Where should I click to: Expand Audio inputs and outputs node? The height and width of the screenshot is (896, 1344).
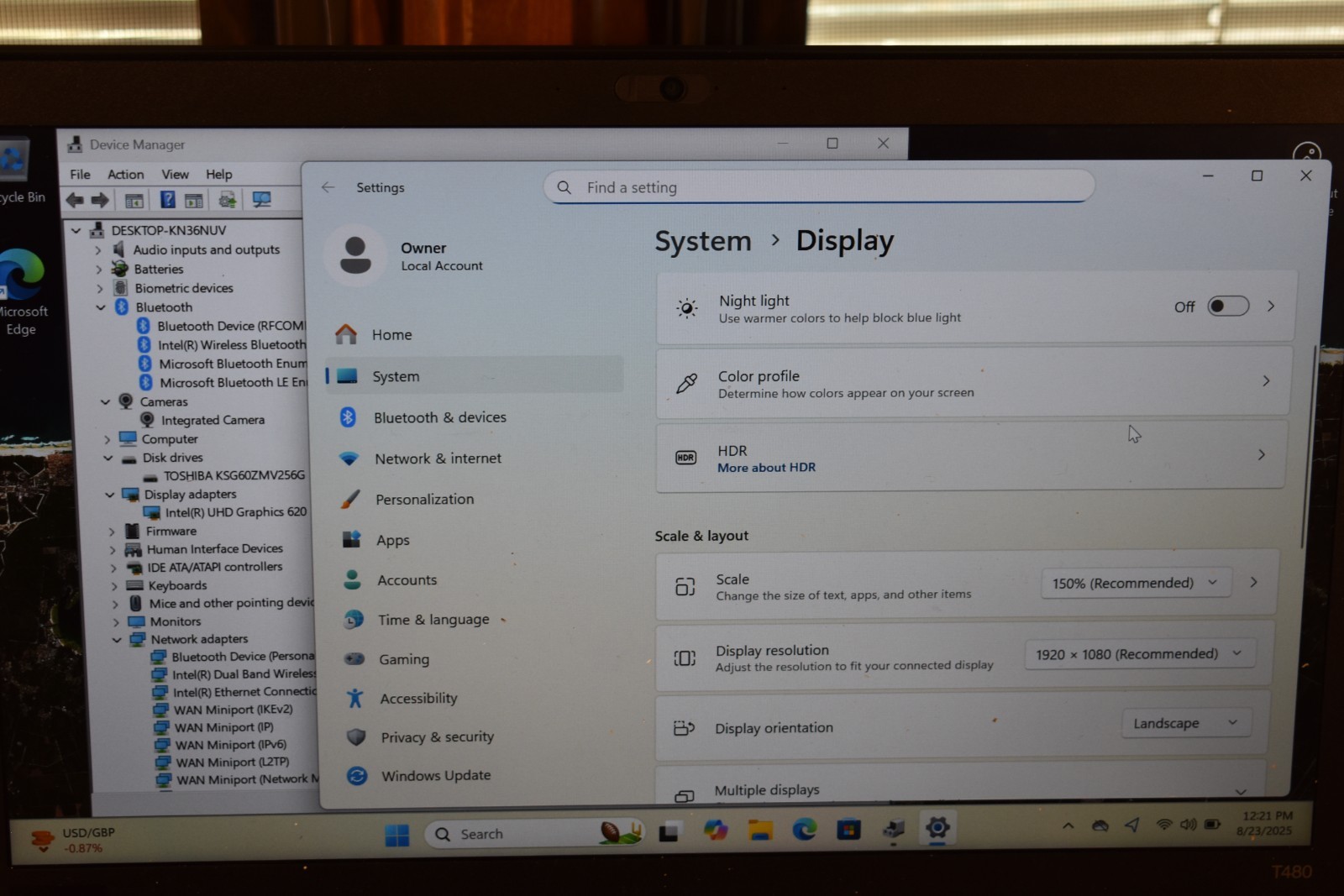click(98, 249)
